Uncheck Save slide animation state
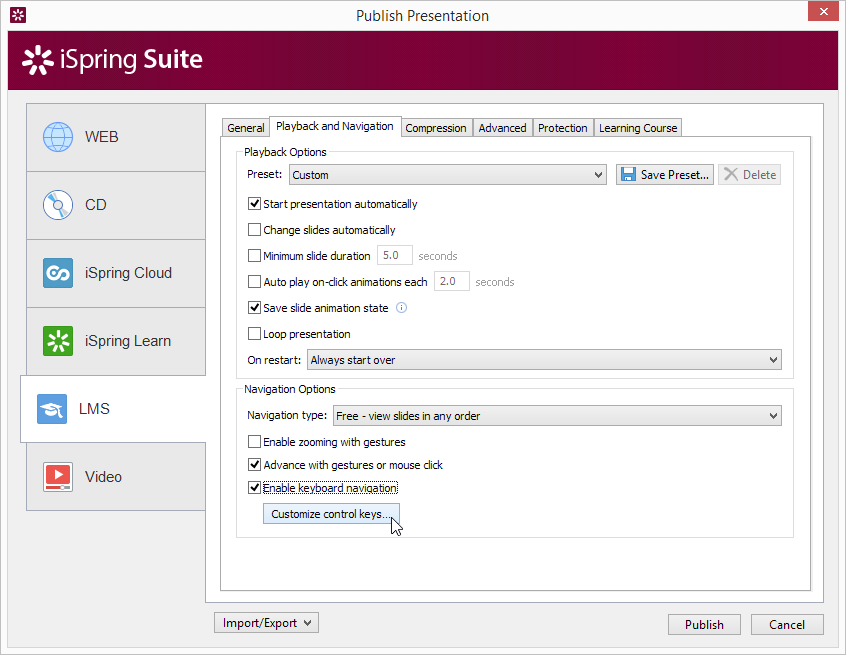 pos(254,308)
